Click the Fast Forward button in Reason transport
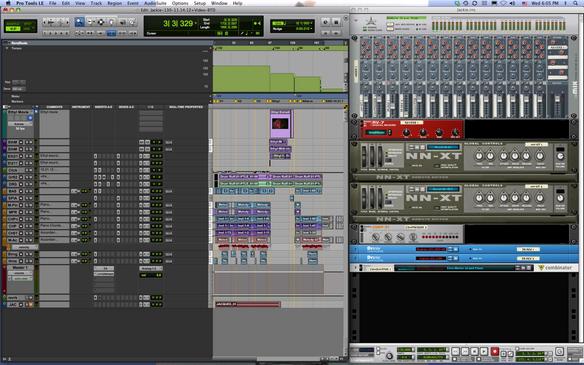 point(464,351)
